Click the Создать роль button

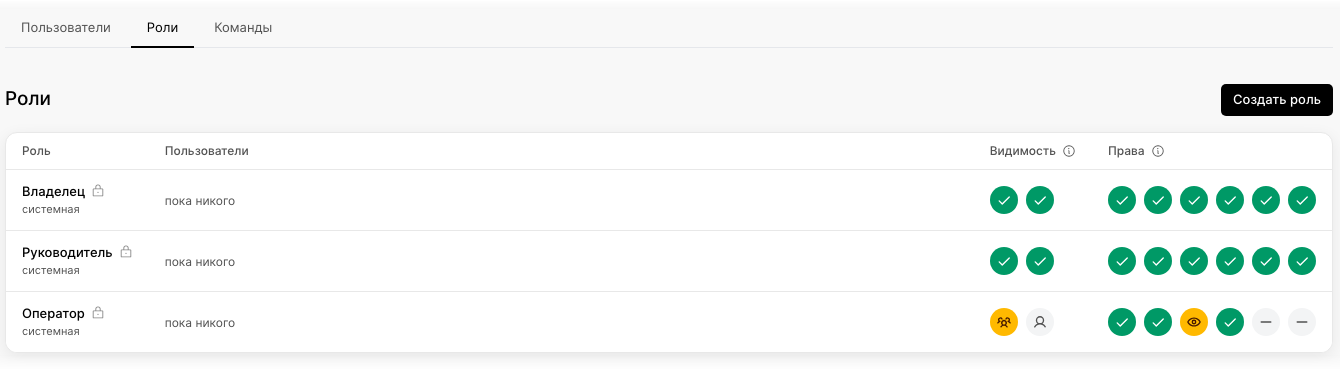point(1277,100)
